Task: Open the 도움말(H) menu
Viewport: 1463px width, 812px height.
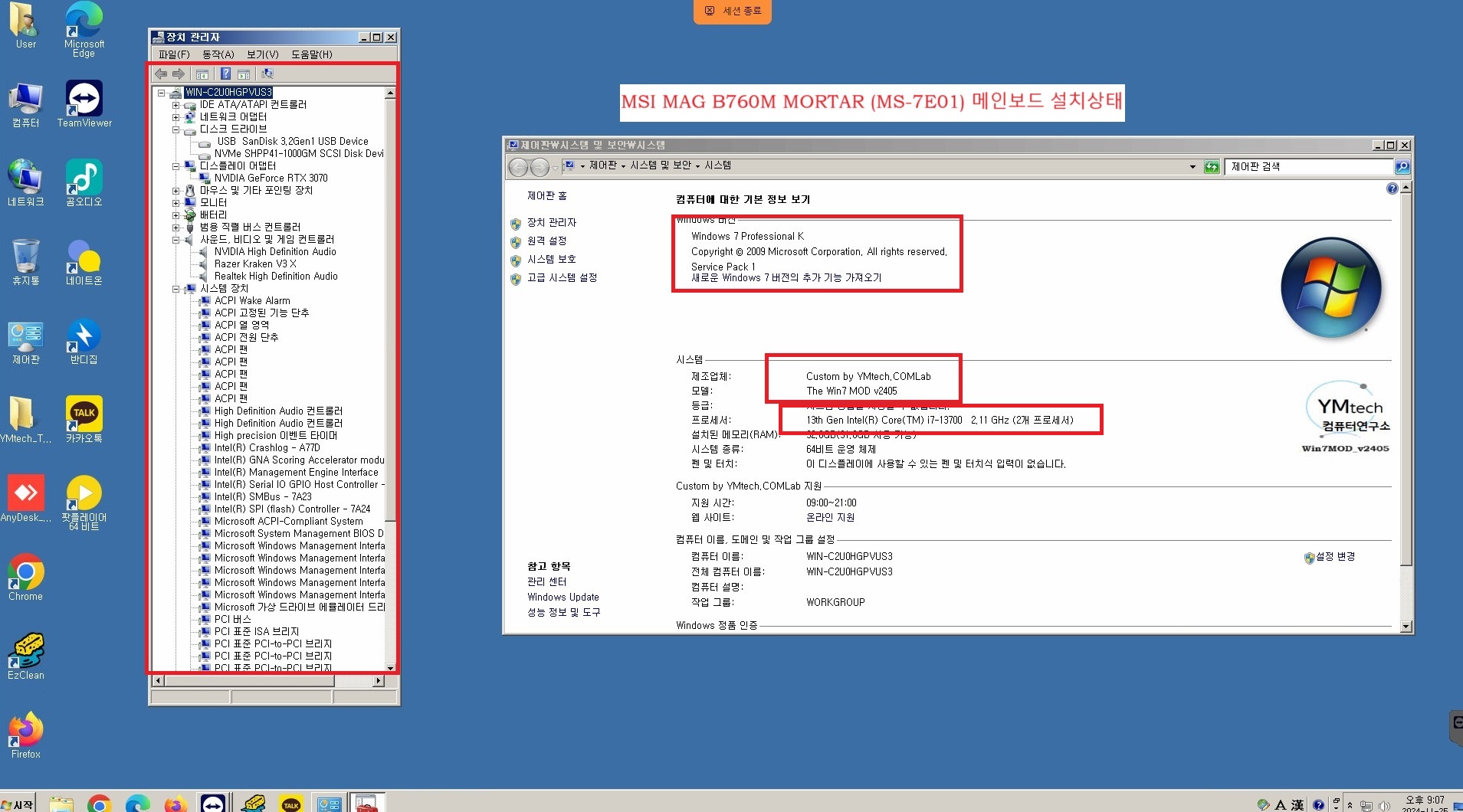Action: point(312,54)
